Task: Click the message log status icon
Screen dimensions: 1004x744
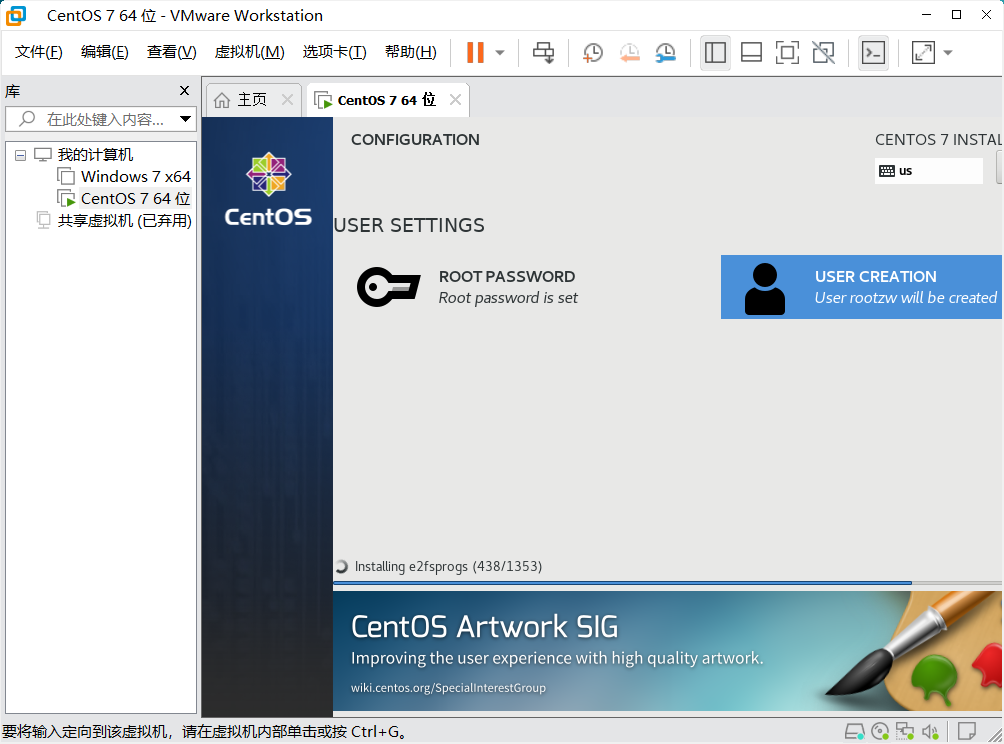Action: (966, 731)
